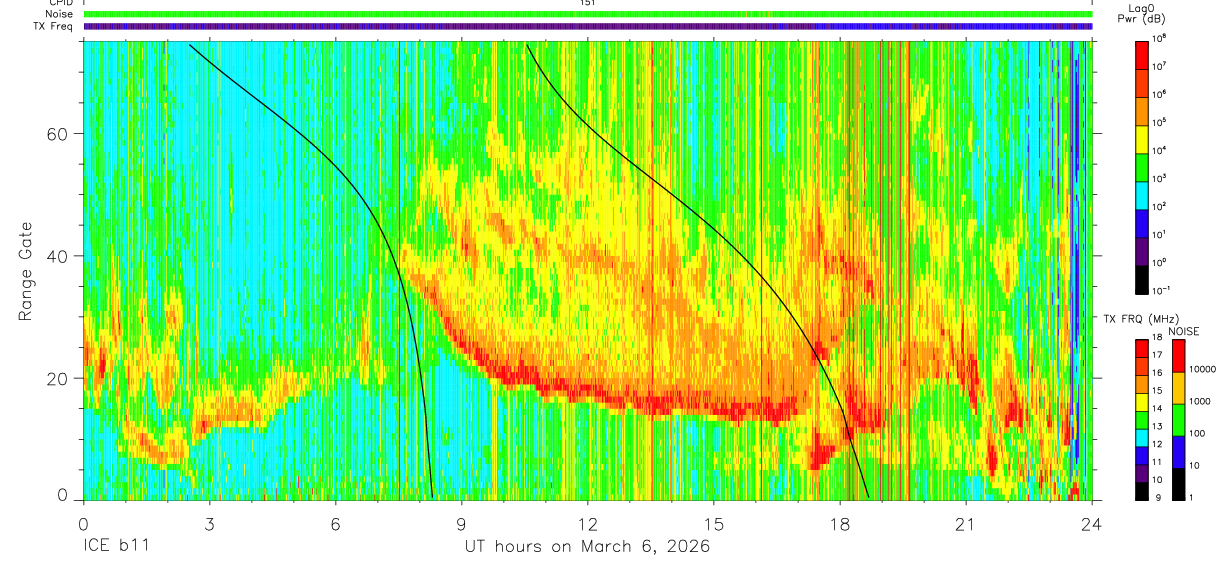Viewport: 1228px width, 567px height.
Task: Click the blue TX Freq strip above the plot
Action: 588,26
